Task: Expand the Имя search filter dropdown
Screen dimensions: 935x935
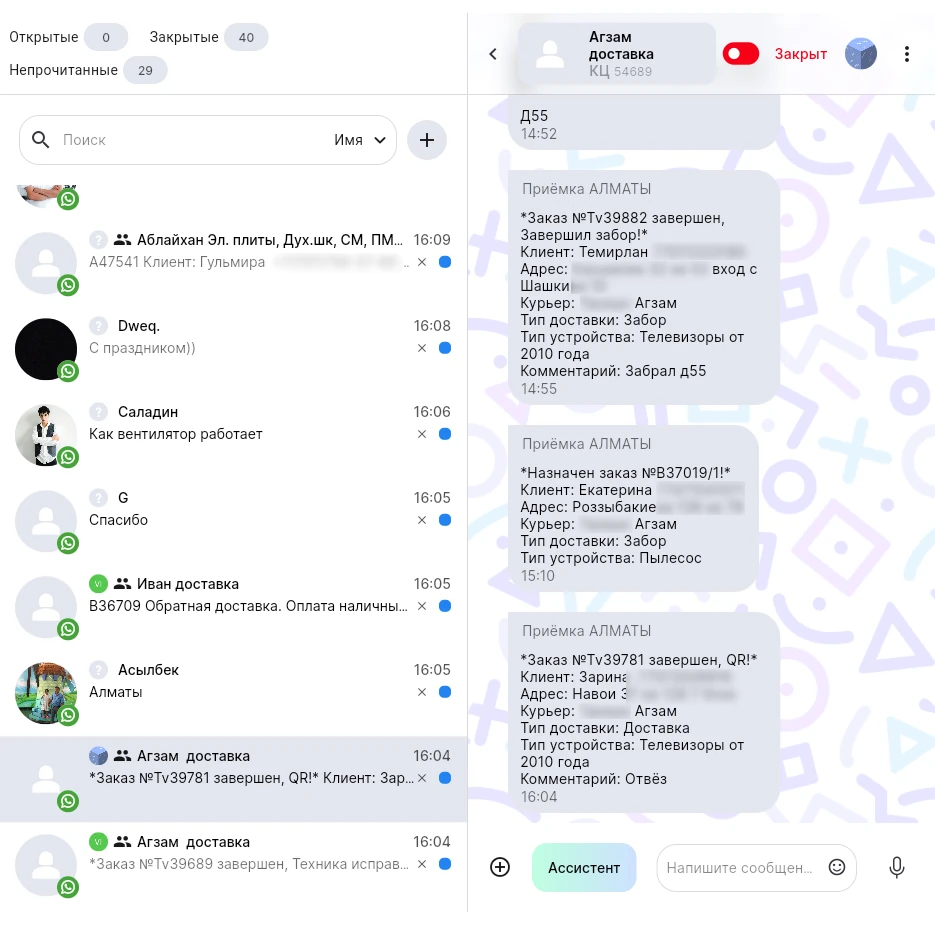Action: point(360,140)
